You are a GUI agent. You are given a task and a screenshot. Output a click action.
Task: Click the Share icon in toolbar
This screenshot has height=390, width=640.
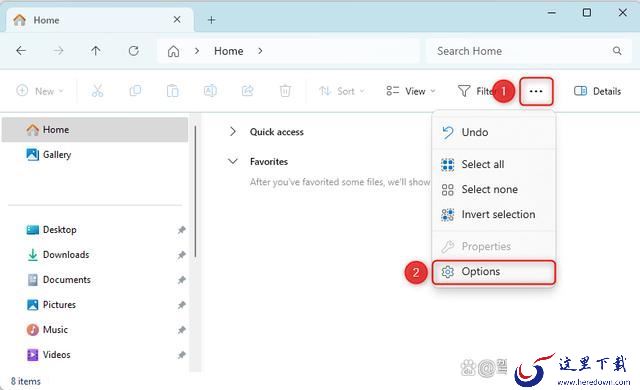coord(248,91)
